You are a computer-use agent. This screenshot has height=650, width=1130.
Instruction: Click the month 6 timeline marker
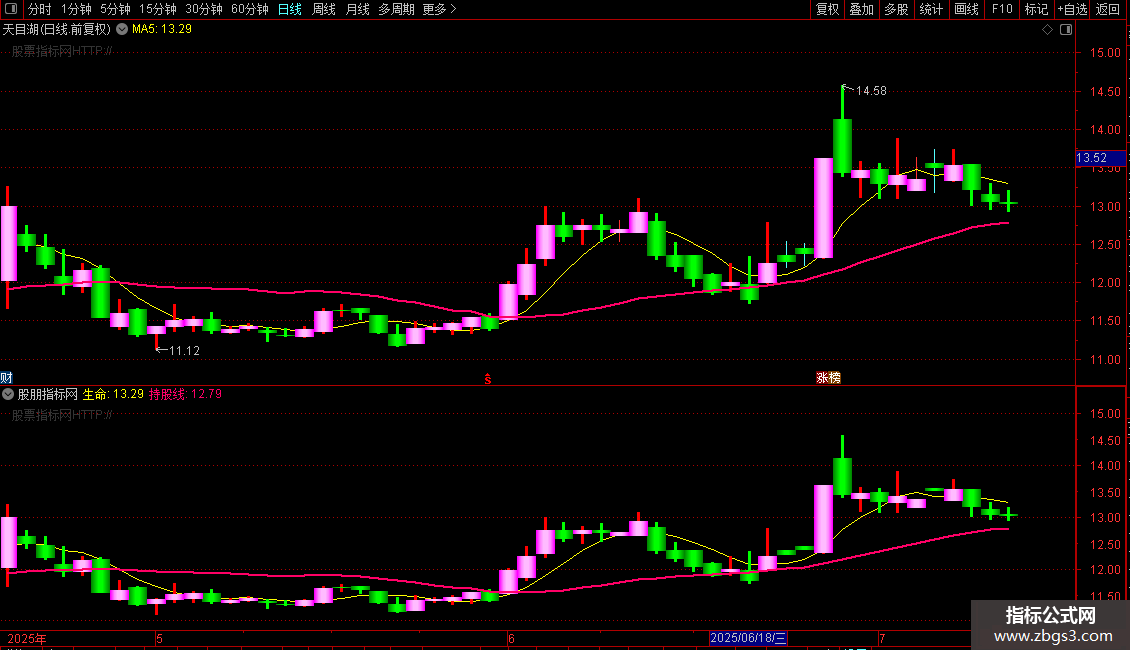(x=511, y=638)
